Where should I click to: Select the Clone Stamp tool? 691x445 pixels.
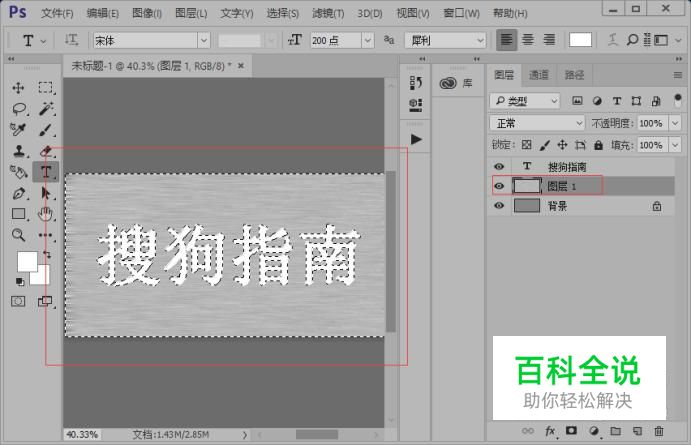pos(19,151)
